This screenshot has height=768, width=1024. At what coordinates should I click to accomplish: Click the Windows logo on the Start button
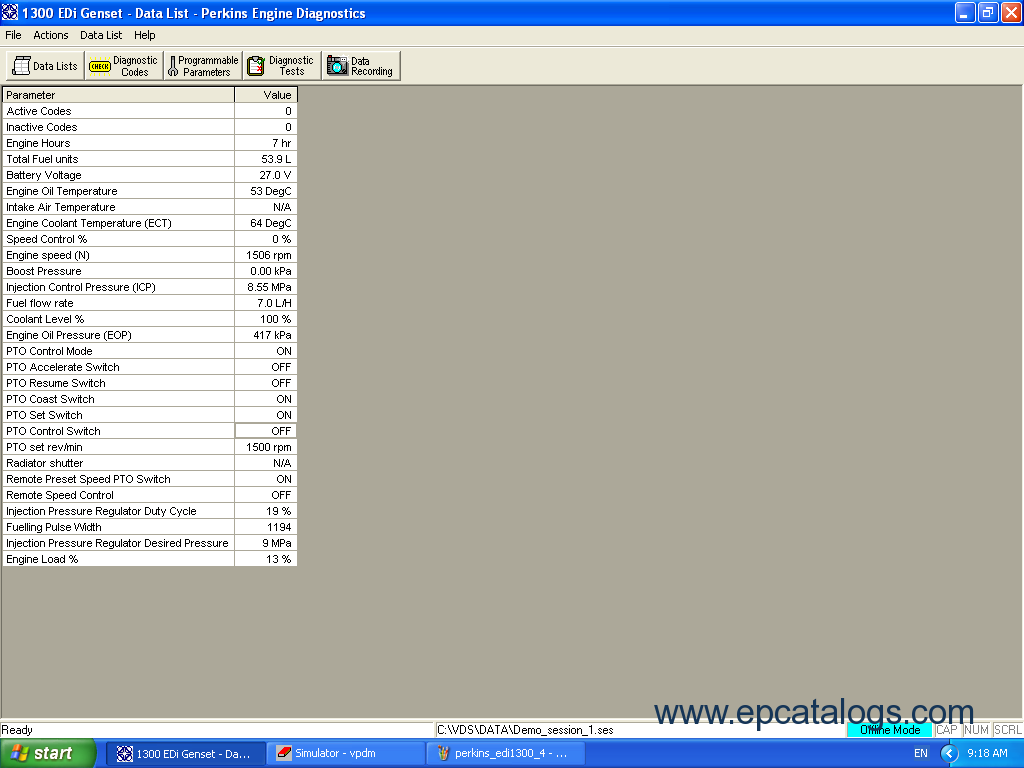pyautogui.click(x=20, y=753)
